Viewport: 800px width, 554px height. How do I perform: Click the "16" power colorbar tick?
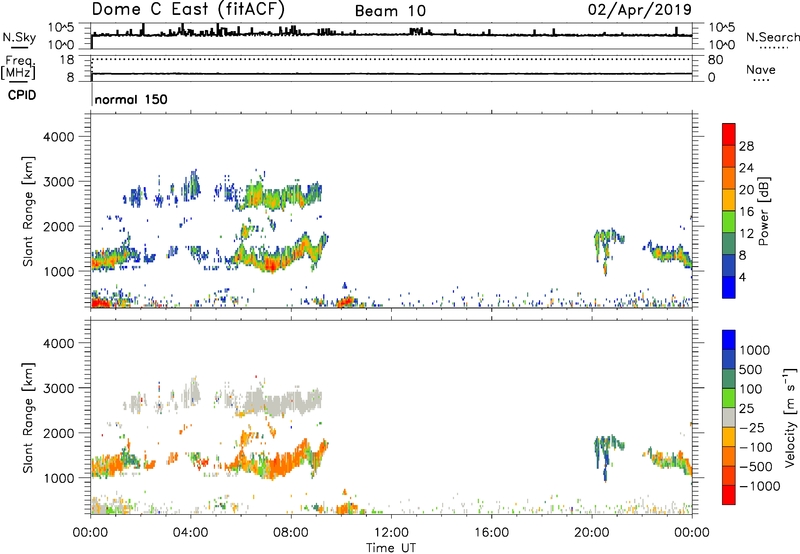[746, 212]
